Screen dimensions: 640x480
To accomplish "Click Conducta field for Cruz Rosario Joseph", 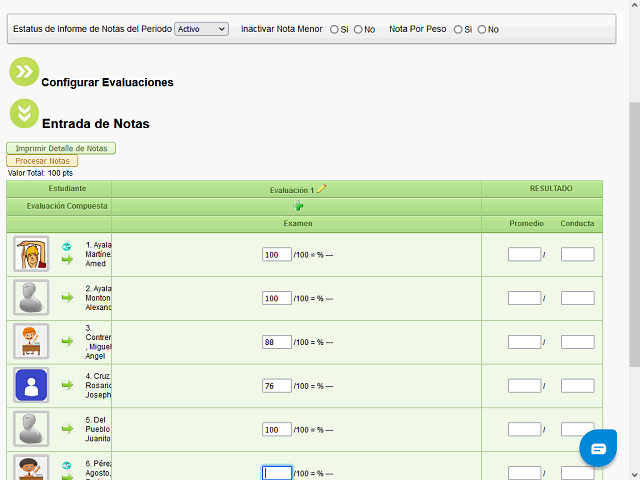I will [x=578, y=386].
